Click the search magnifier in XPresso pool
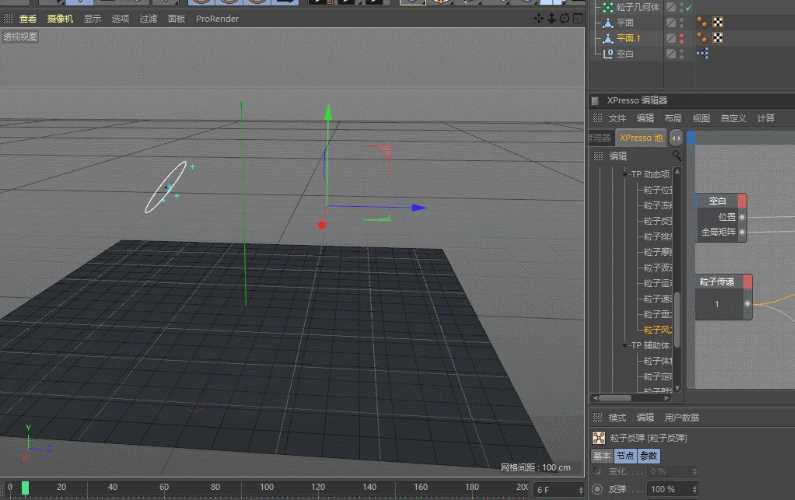 click(x=677, y=156)
